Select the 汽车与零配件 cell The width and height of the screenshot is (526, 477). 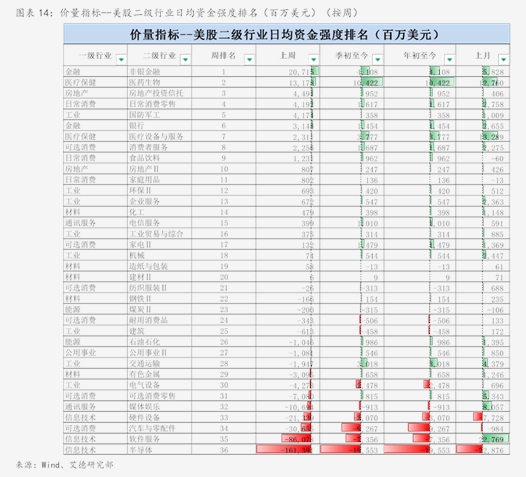point(160,428)
